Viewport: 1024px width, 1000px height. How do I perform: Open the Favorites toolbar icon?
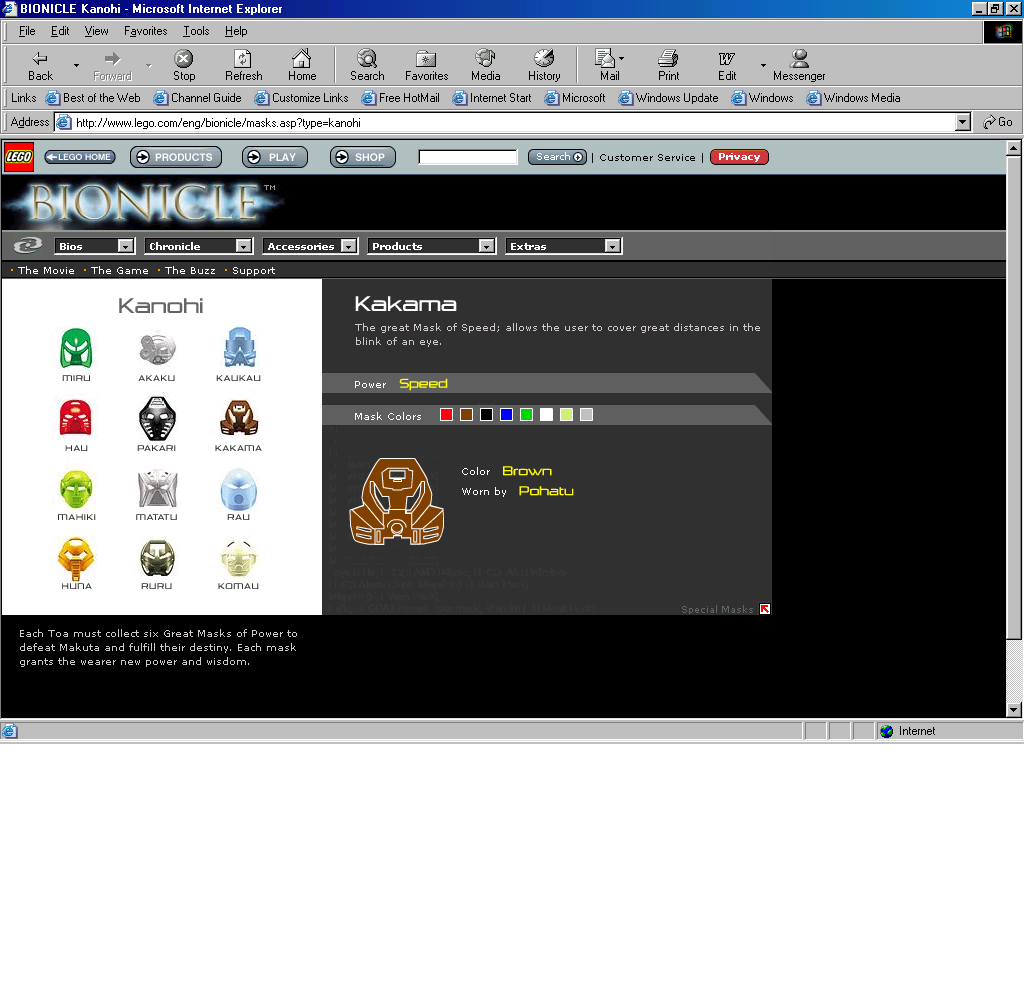point(426,65)
